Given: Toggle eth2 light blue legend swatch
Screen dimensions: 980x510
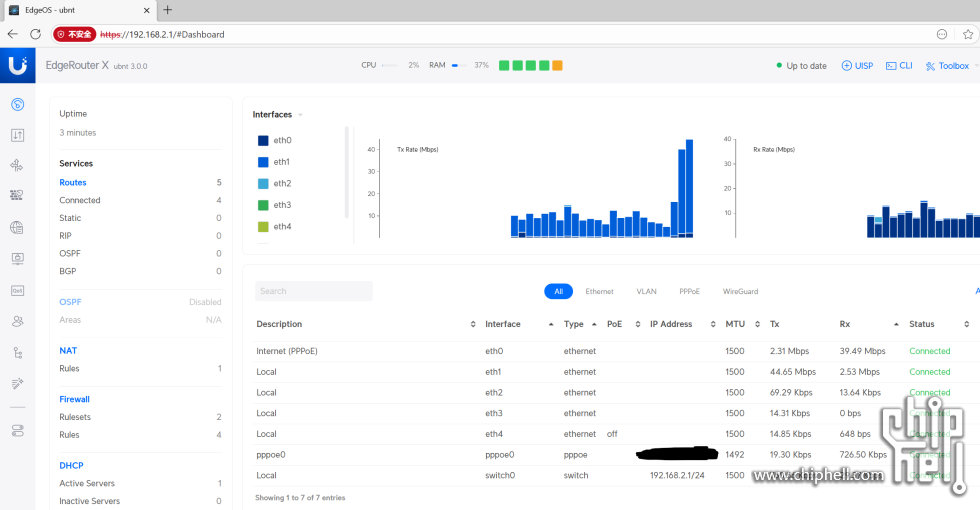Looking at the screenshot, I should tap(263, 184).
